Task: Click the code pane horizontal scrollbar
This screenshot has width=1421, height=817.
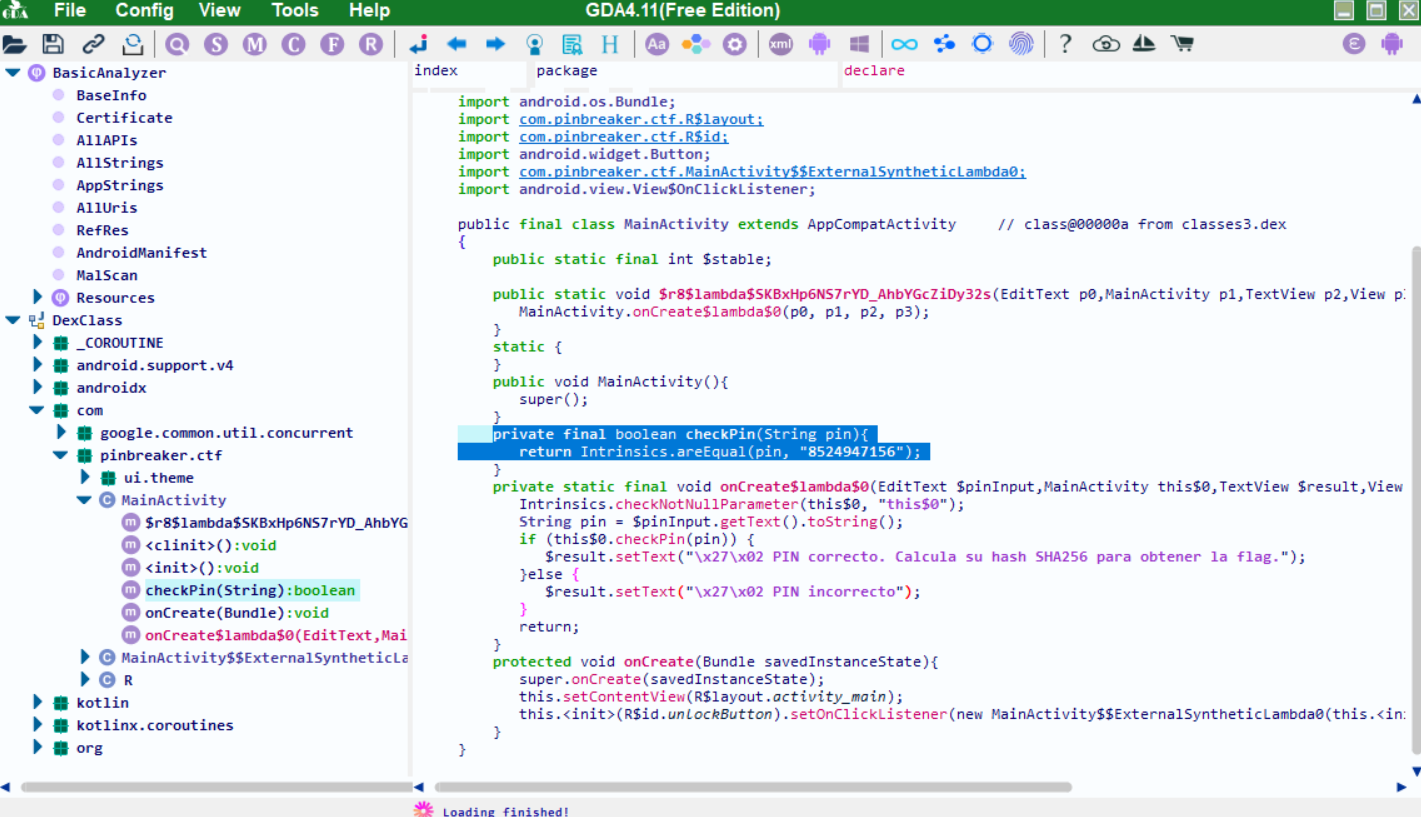Action: point(752,787)
